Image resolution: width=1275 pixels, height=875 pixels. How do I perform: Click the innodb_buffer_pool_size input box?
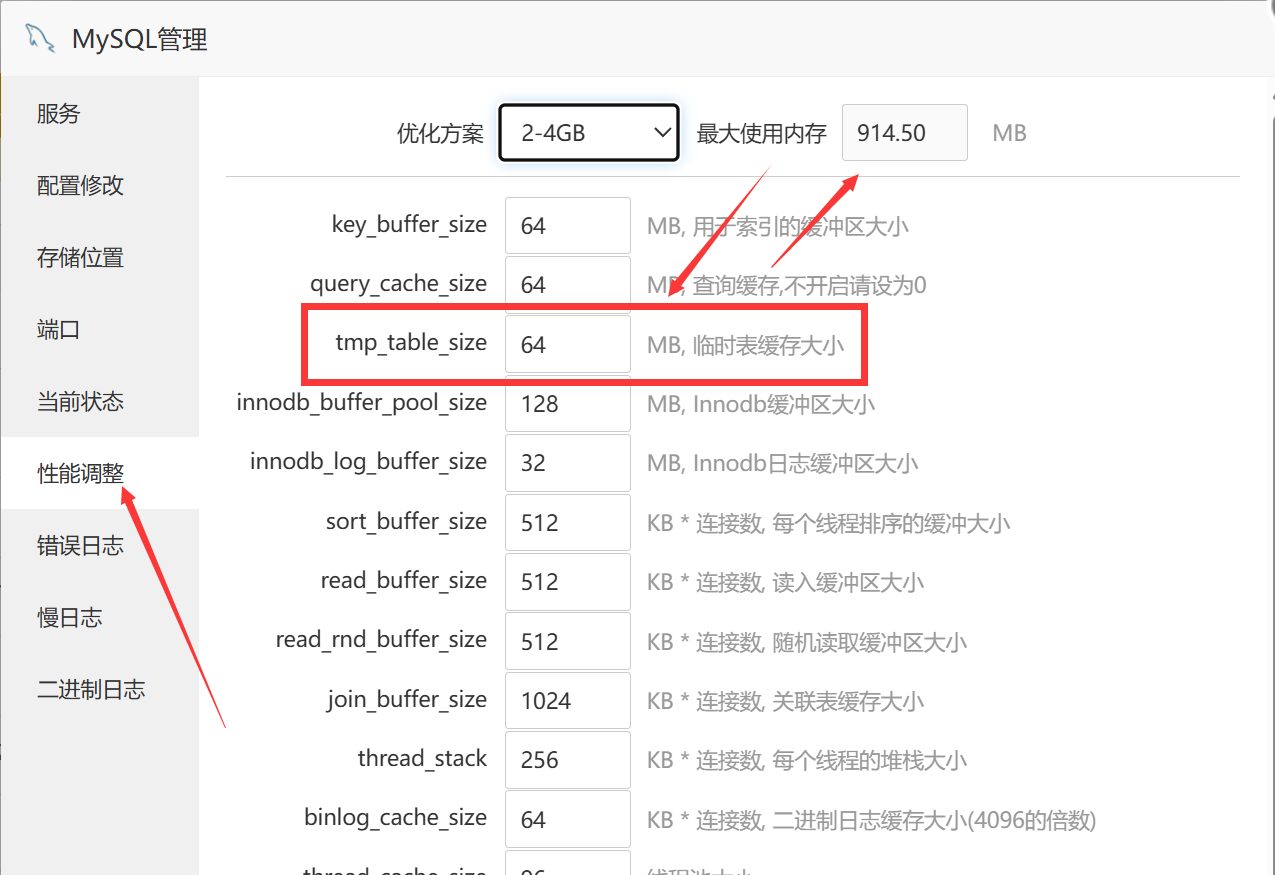click(567, 404)
